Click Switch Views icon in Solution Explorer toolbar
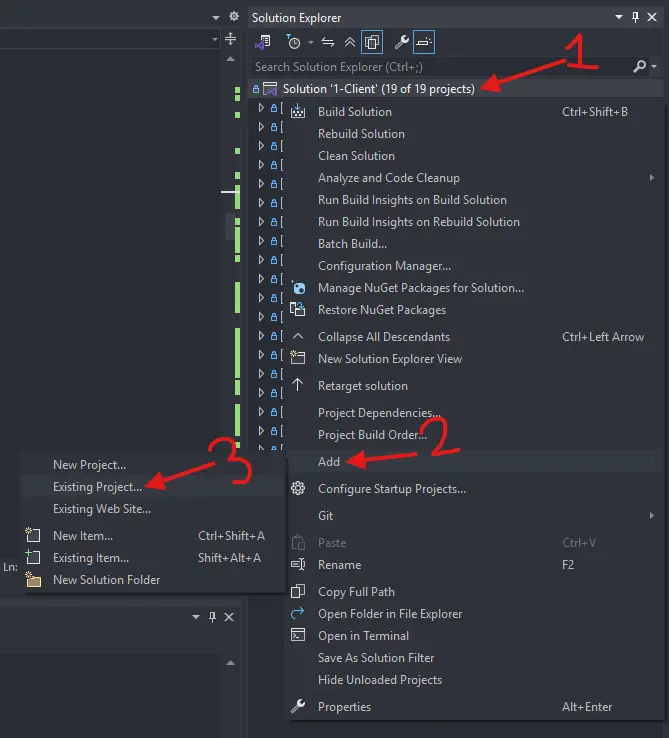 [x=262, y=42]
